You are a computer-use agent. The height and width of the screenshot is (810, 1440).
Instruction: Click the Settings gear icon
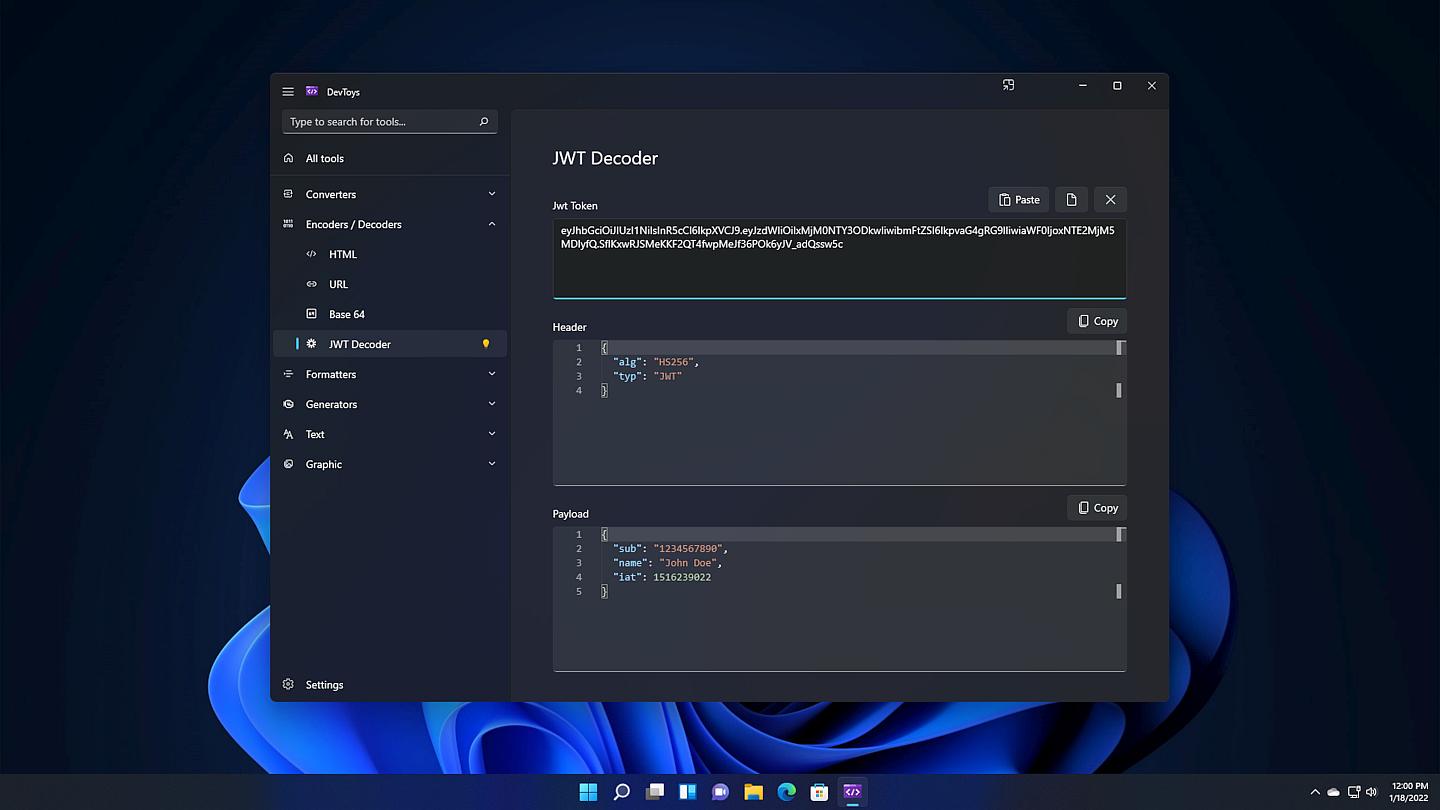(x=288, y=685)
